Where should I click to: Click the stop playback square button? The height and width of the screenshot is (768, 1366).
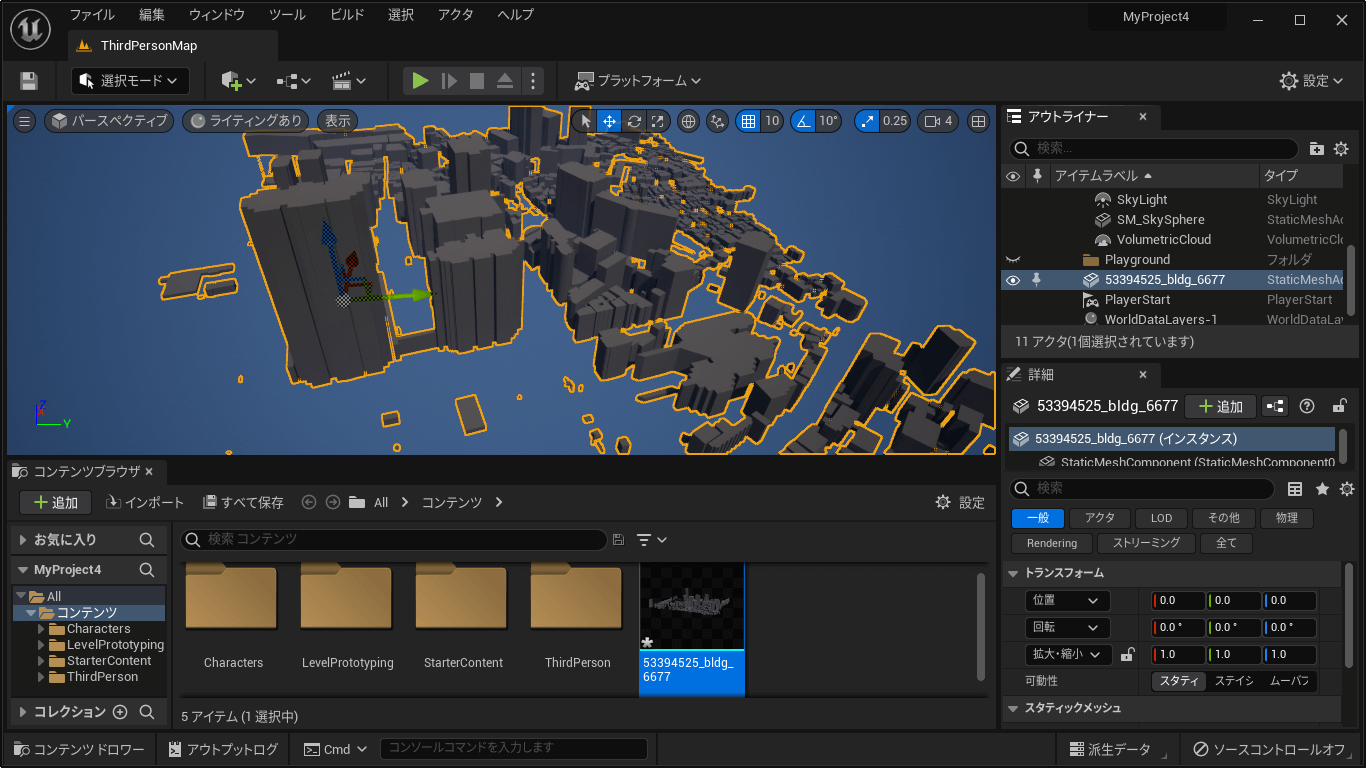click(x=477, y=81)
